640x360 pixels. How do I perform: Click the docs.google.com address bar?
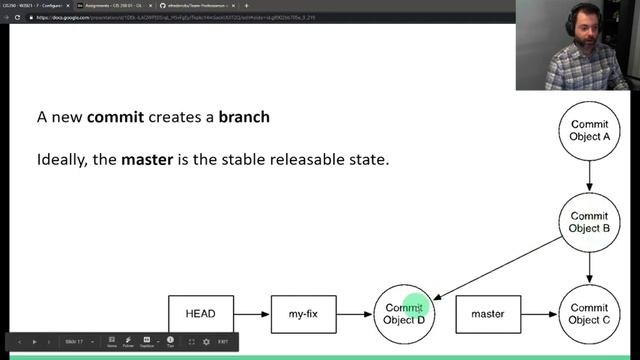coord(269,18)
